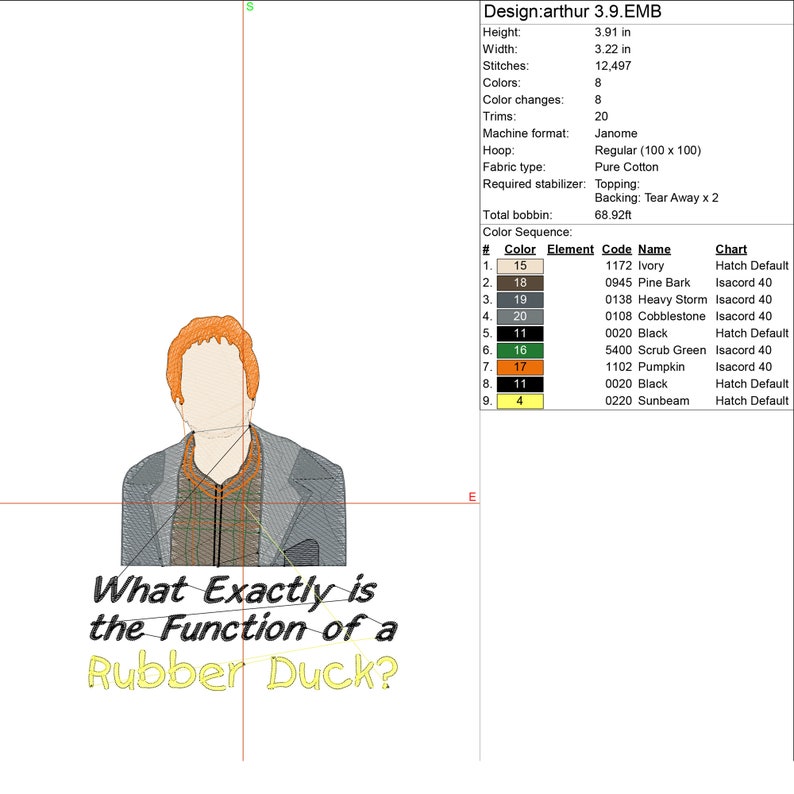Click the Cobblestone color swatch 20
794x794 pixels.
[x=520, y=316]
